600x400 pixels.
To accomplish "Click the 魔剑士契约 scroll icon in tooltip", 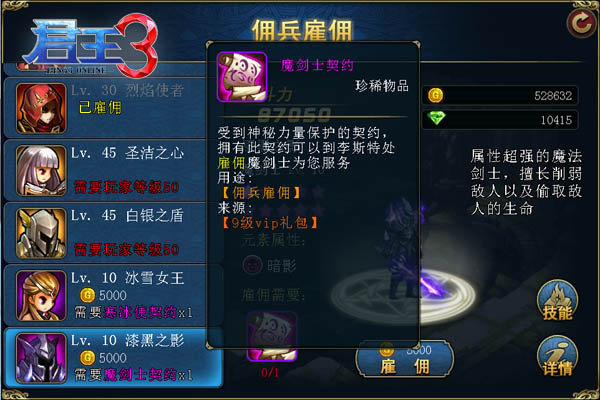I will click(x=242, y=77).
